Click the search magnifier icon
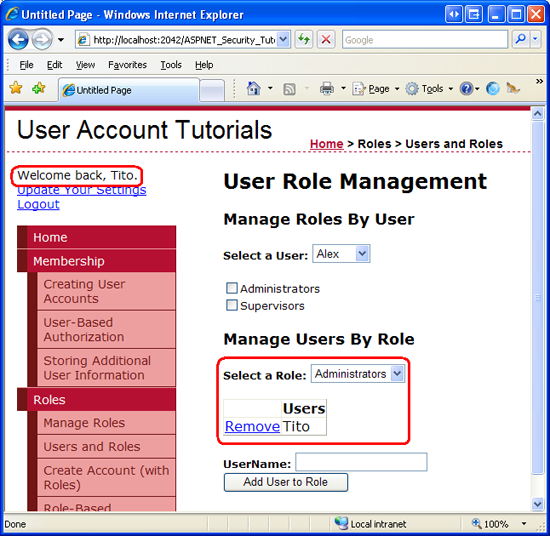The width and height of the screenshot is (550, 536). (521, 39)
